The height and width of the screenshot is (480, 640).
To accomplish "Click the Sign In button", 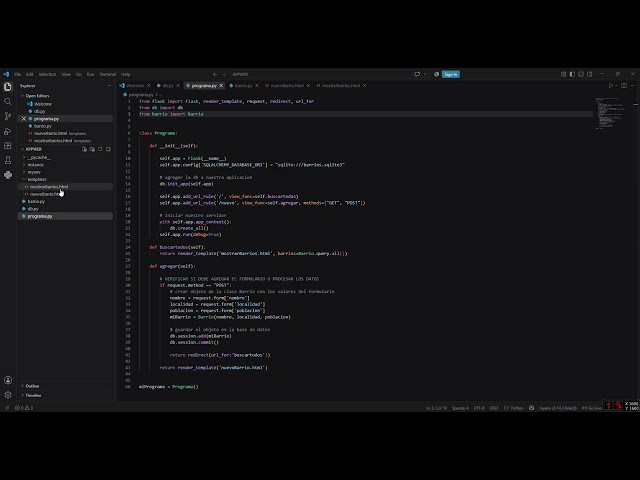I will point(451,74).
